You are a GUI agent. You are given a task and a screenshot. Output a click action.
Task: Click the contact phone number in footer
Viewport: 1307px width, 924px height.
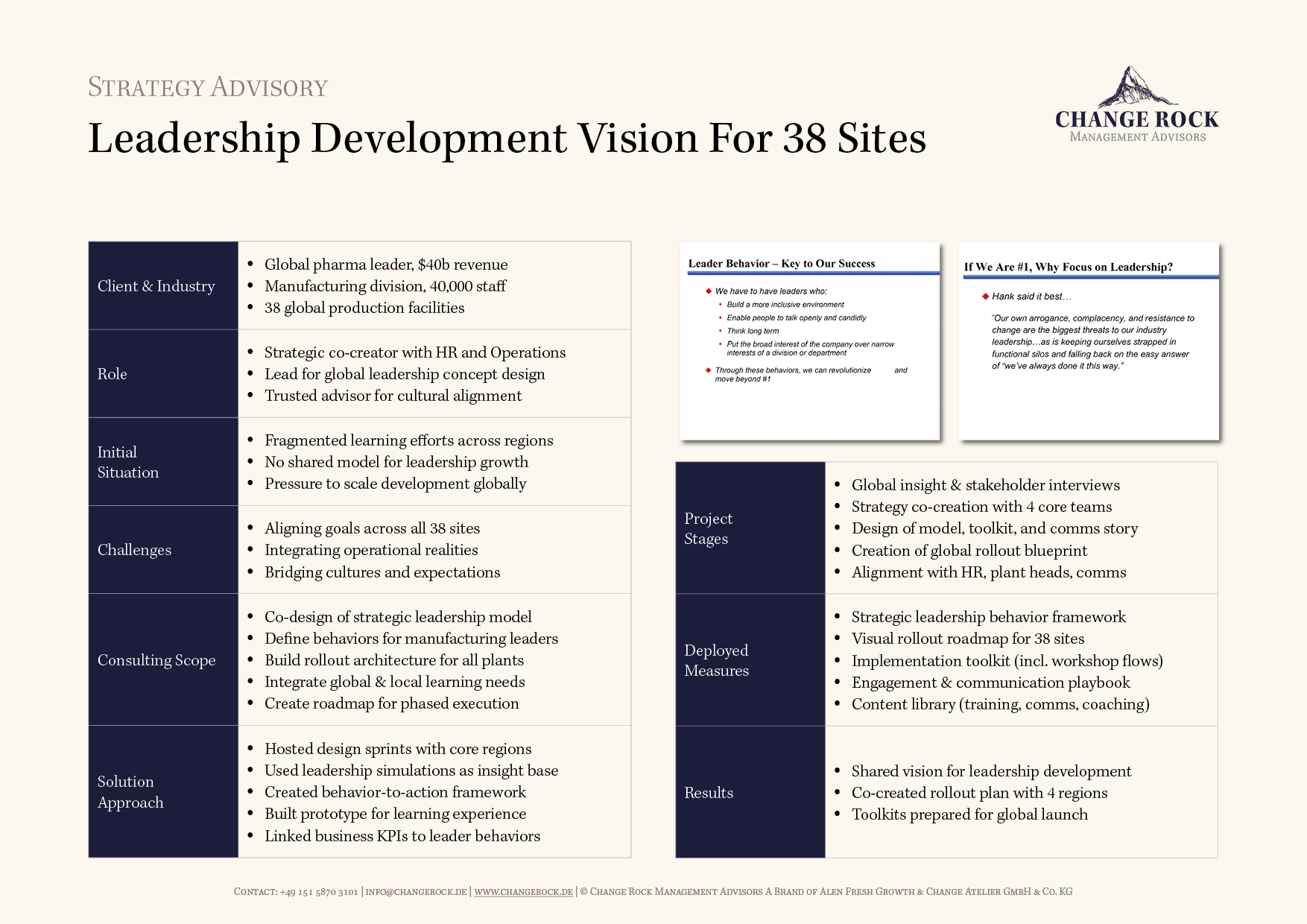[318, 891]
